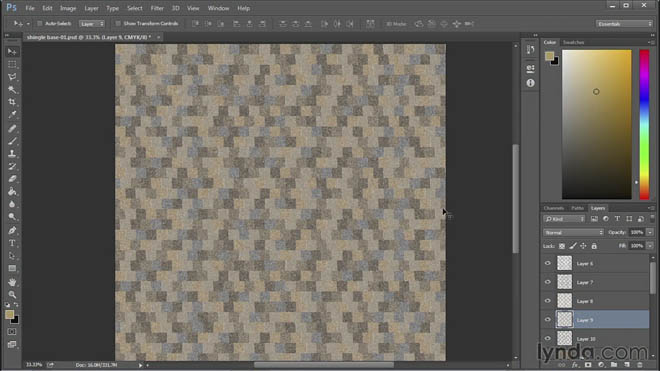Hide Layer 9 visibility eye

tap(548, 320)
